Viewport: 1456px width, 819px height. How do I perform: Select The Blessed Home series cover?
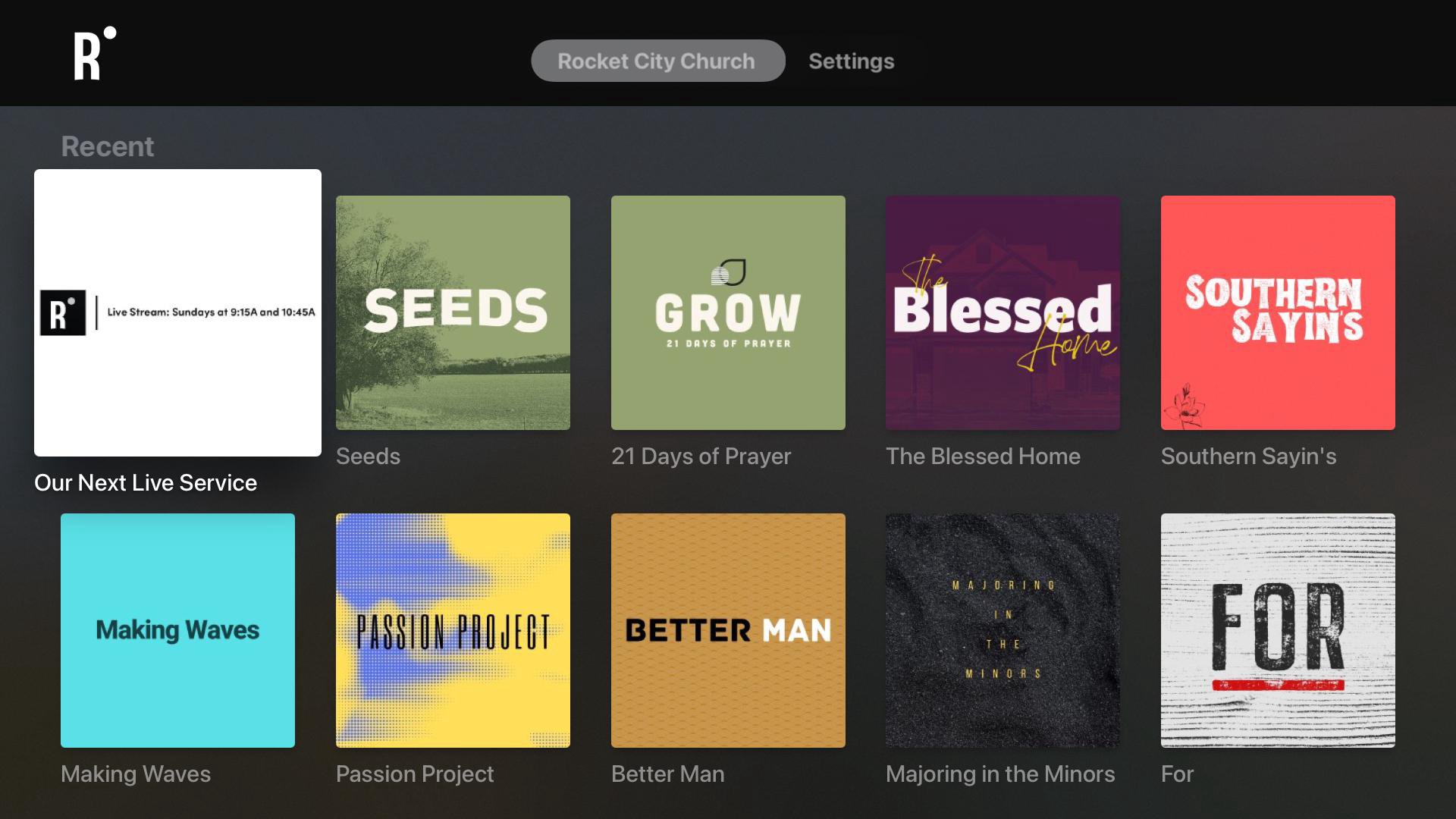1003,312
